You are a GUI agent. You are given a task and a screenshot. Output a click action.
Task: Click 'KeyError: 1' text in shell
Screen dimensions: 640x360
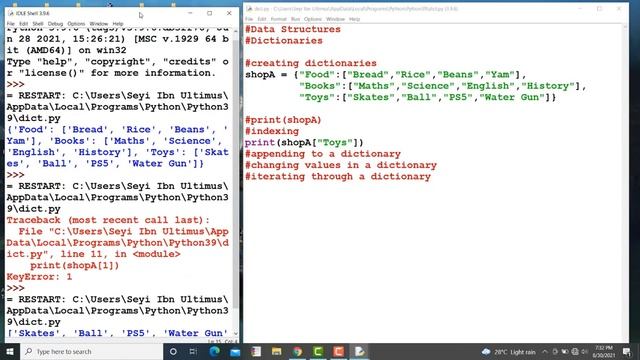[39, 277]
